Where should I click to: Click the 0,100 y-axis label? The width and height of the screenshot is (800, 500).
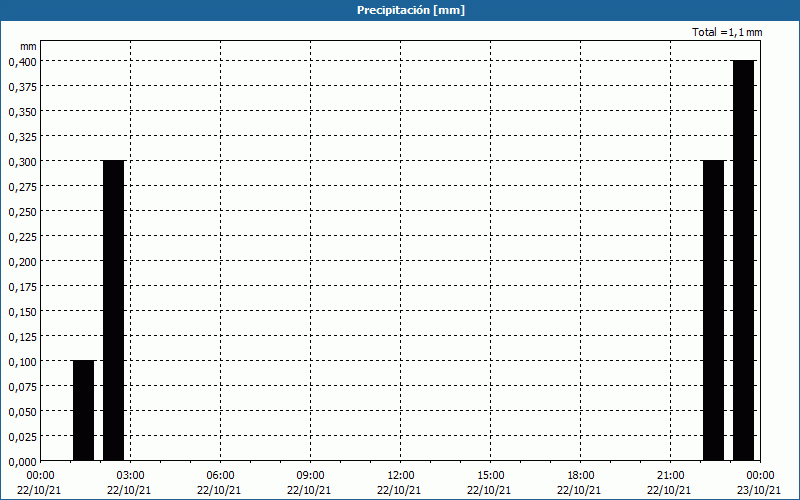pyautogui.click(x=22, y=362)
